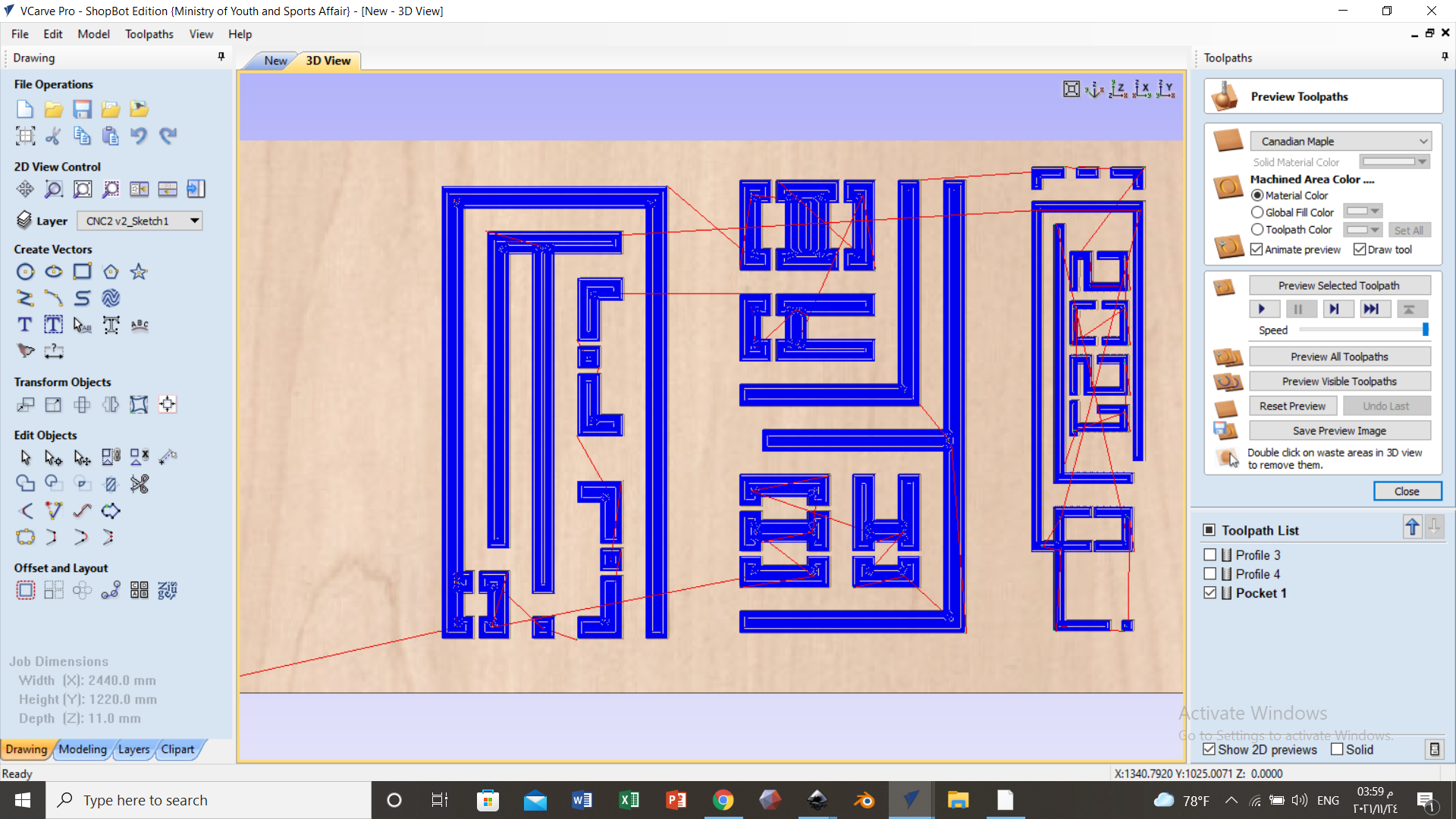The width and height of the screenshot is (1456, 819).
Task: Select the Pan view tool
Action: point(25,189)
